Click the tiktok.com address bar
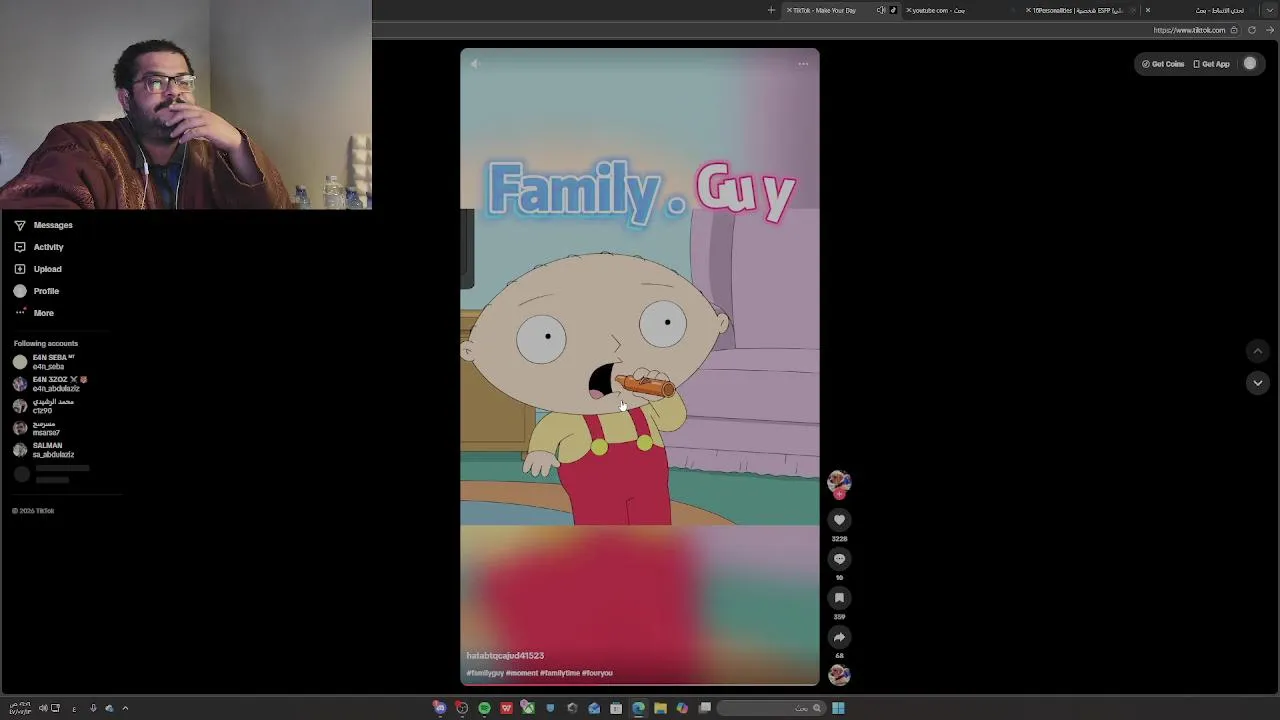 pyautogui.click(x=1189, y=30)
